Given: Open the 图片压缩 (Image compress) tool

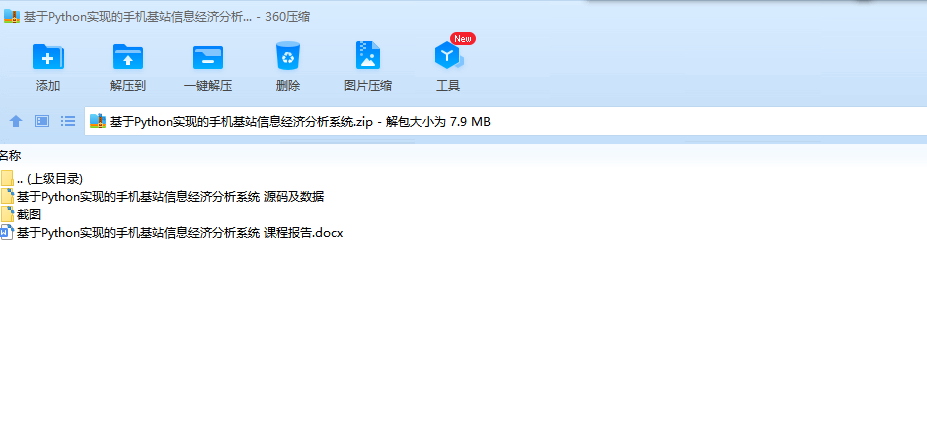Looking at the screenshot, I should [x=368, y=56].
